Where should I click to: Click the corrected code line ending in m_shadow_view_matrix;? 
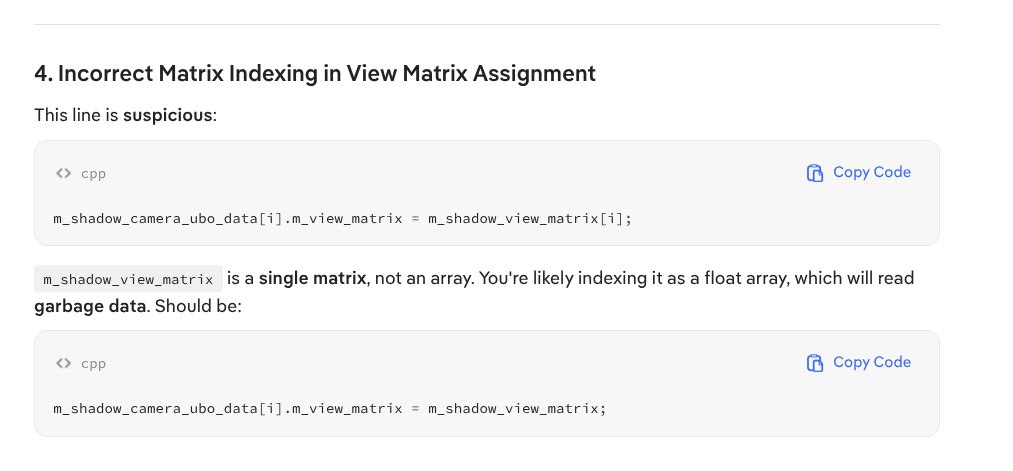point(330,408)
